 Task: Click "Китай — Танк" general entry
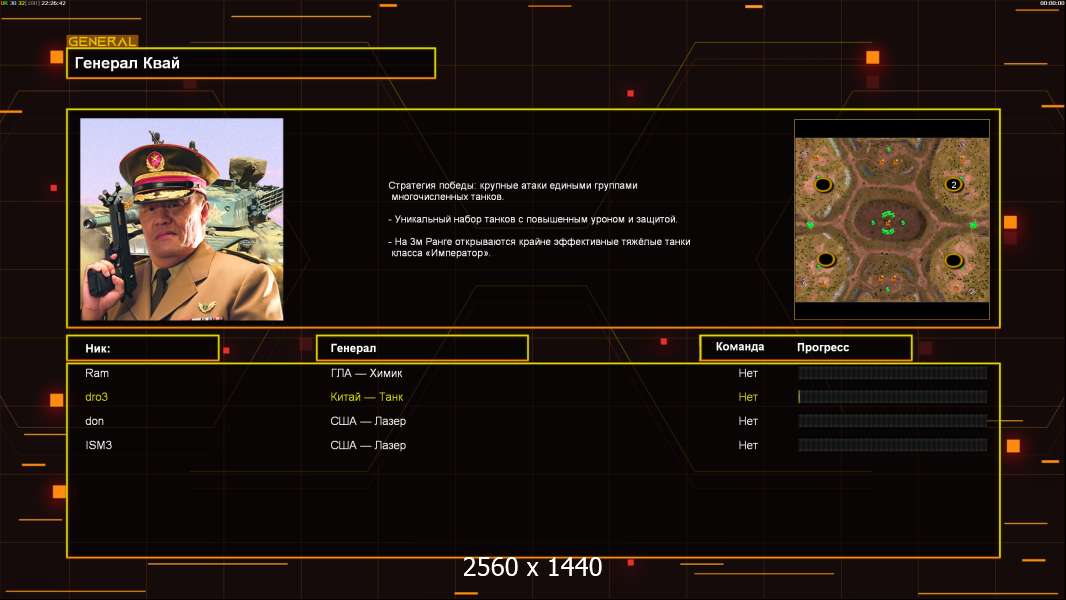(366, 397)
